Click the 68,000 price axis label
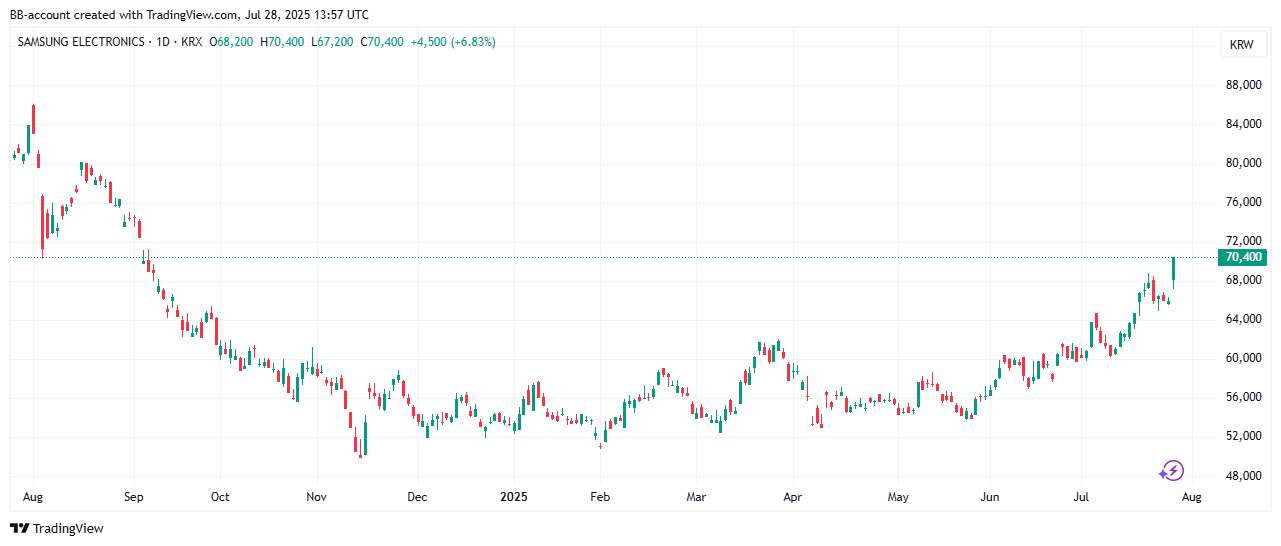The width and height of the screenshot is (1281, 546). (x=1243, y=280)
